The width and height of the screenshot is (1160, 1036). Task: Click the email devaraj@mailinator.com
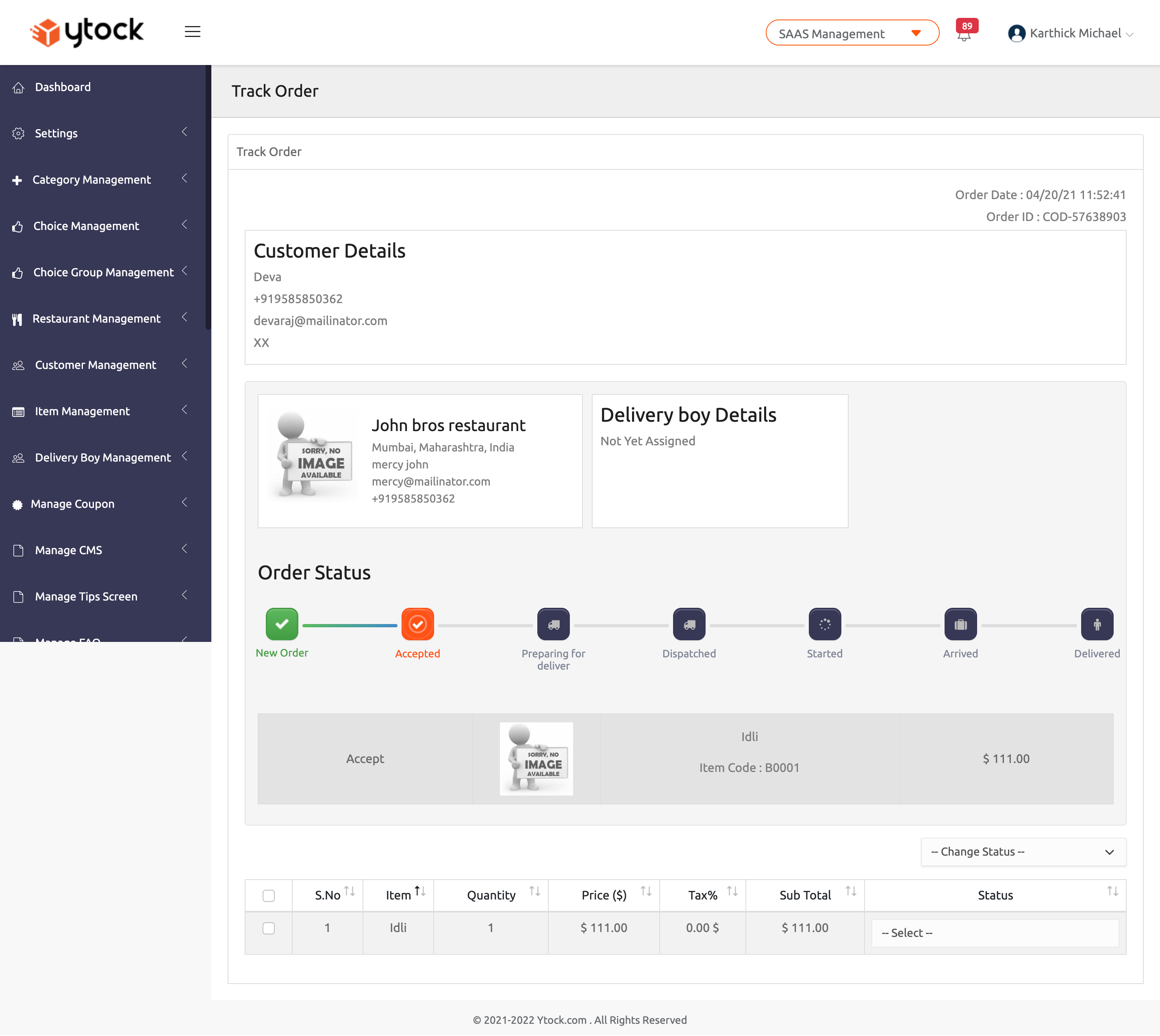[321, 321]
